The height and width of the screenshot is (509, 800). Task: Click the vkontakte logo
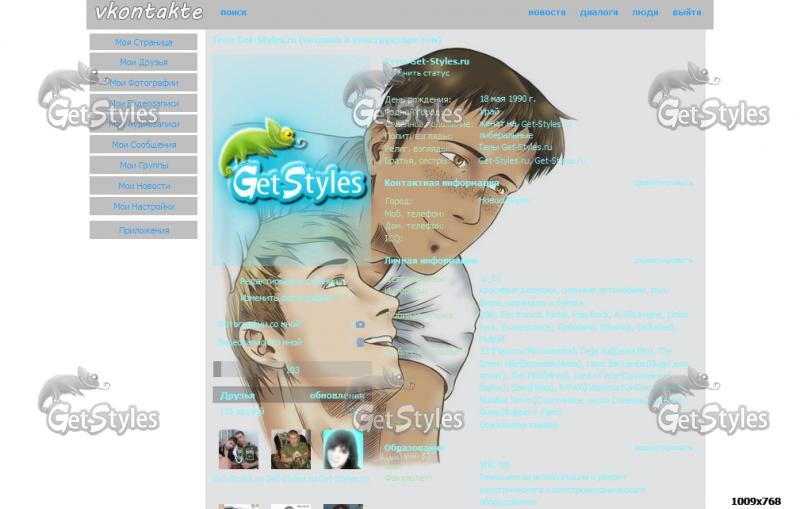click(148, 13)
